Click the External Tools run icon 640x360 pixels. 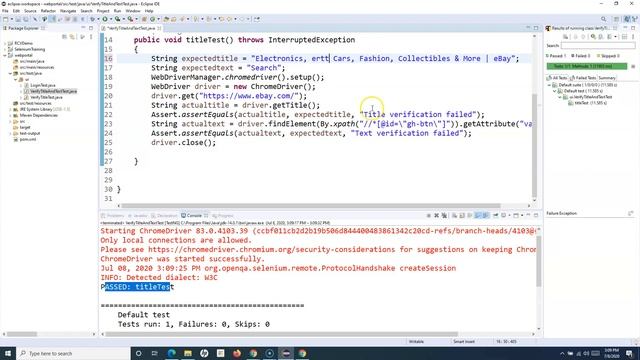point(130,19)
